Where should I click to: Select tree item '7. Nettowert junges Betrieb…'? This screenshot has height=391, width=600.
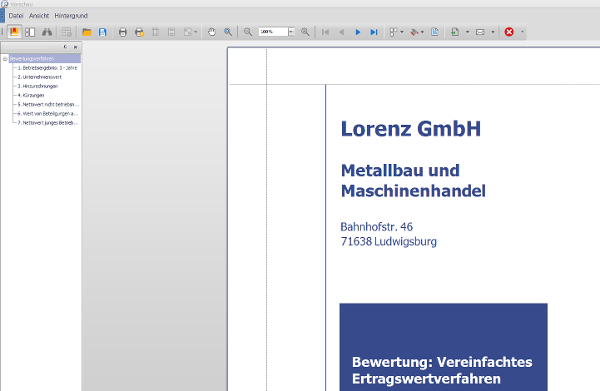[48, 123]
